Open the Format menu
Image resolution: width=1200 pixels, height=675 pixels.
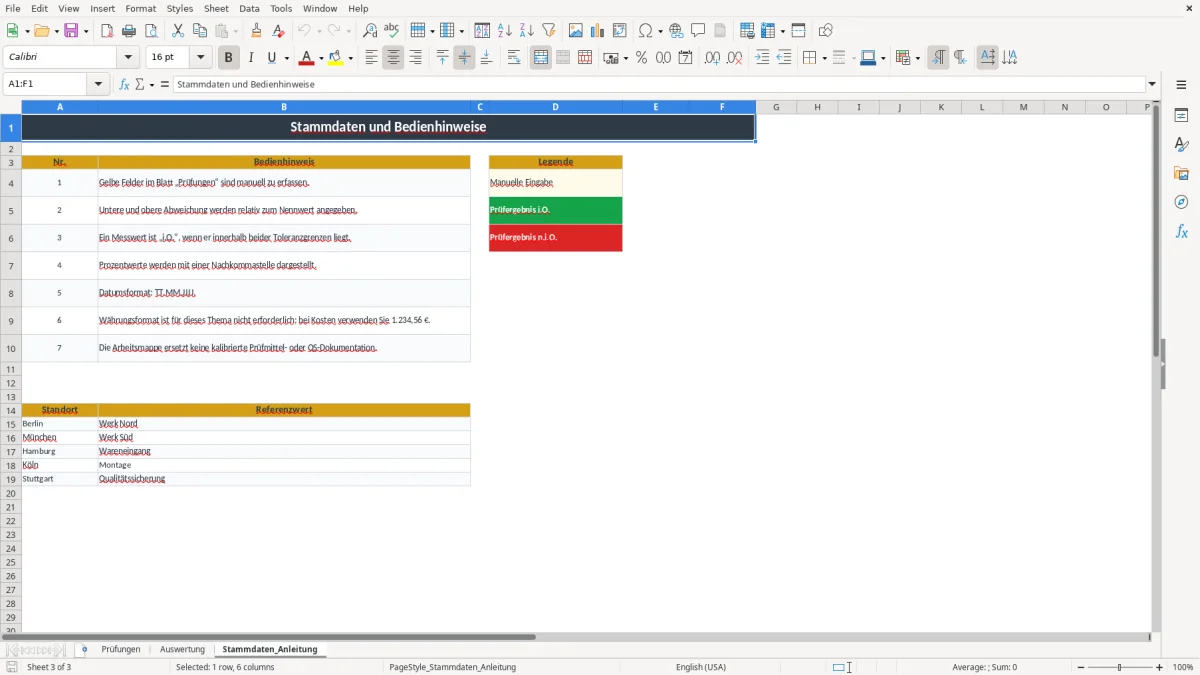140,8
